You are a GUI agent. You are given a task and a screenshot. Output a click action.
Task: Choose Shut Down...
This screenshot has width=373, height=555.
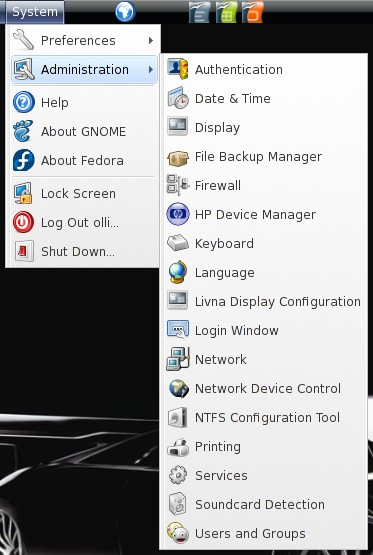point(84,252)
